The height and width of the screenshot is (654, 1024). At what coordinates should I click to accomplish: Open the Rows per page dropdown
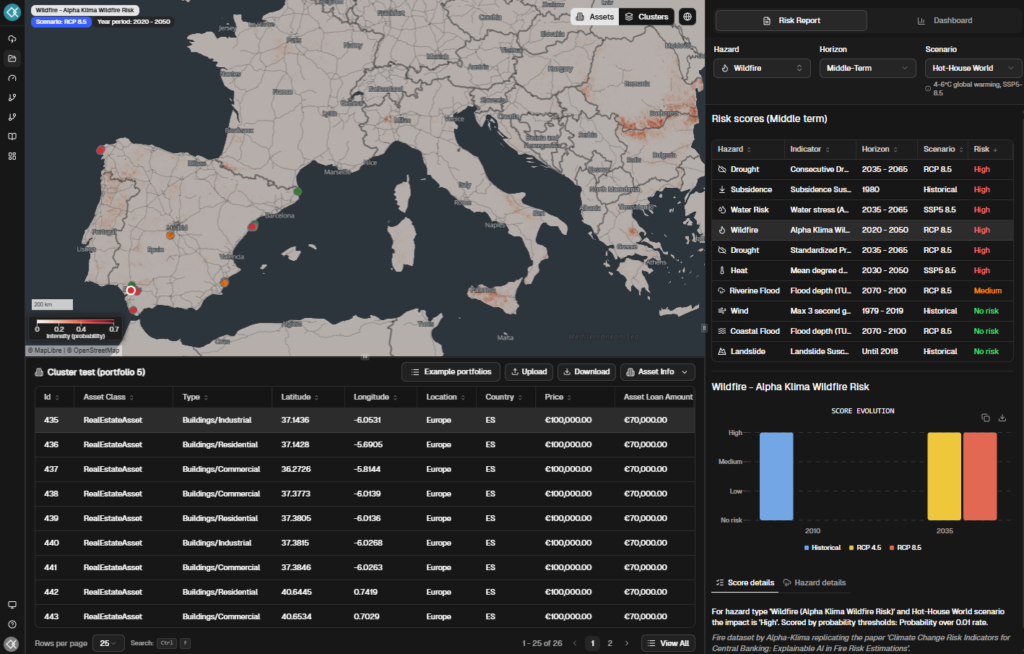click(107, 643)
